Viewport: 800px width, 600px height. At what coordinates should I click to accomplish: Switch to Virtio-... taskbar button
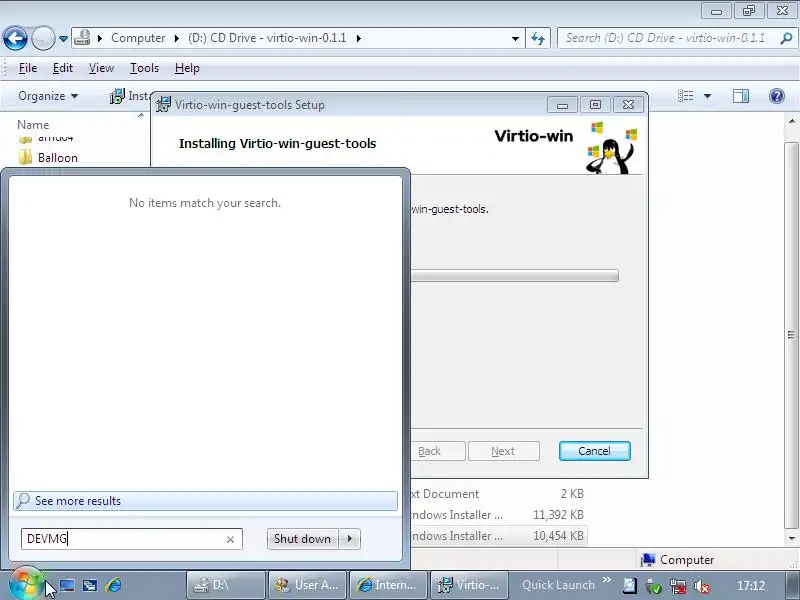click(x=470, y=585)
